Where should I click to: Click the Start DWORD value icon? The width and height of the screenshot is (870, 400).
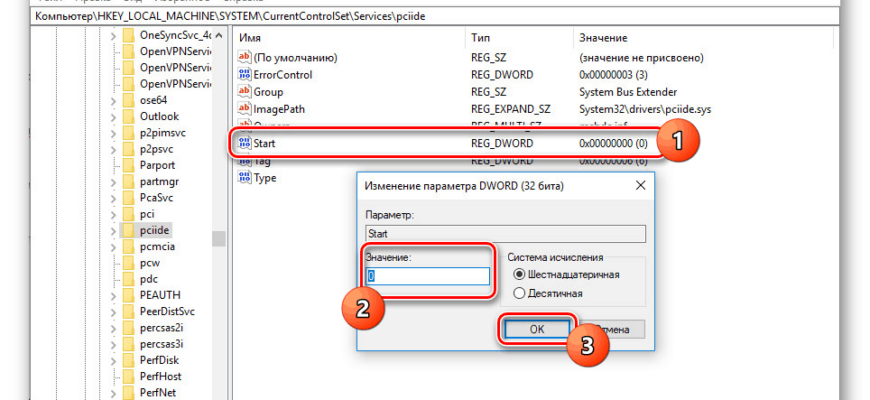point(244,144)
